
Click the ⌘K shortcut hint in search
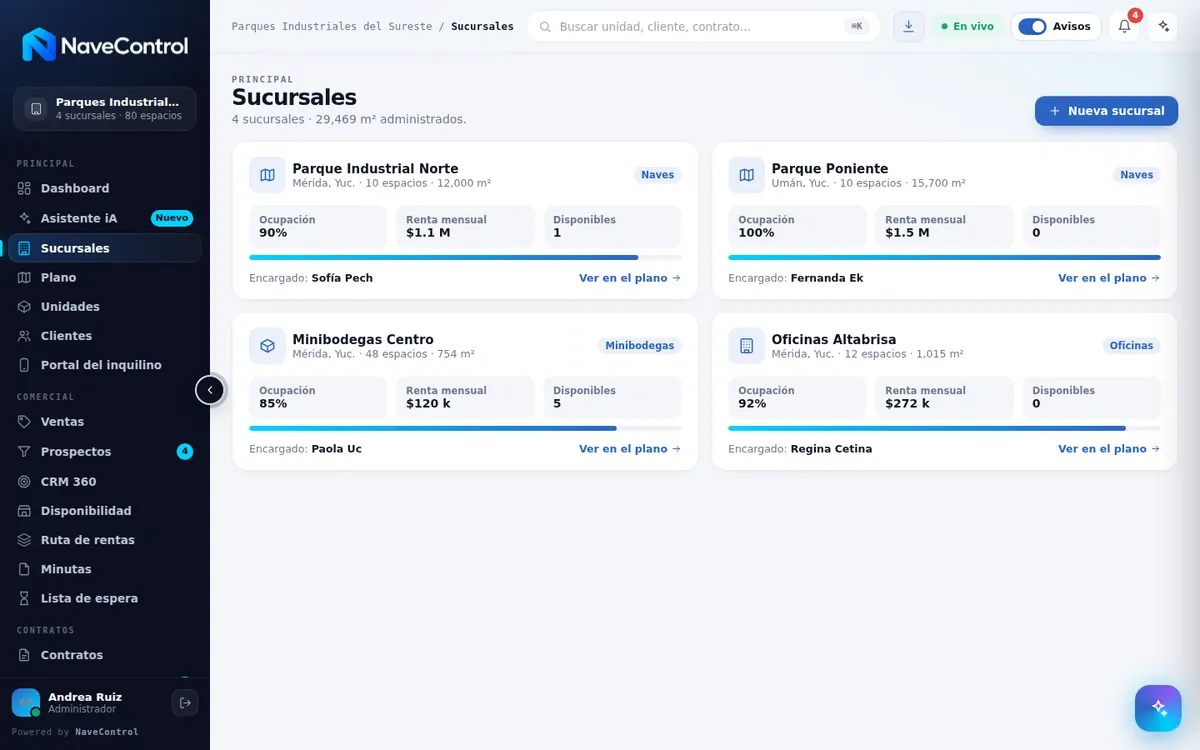coord(857,26)
